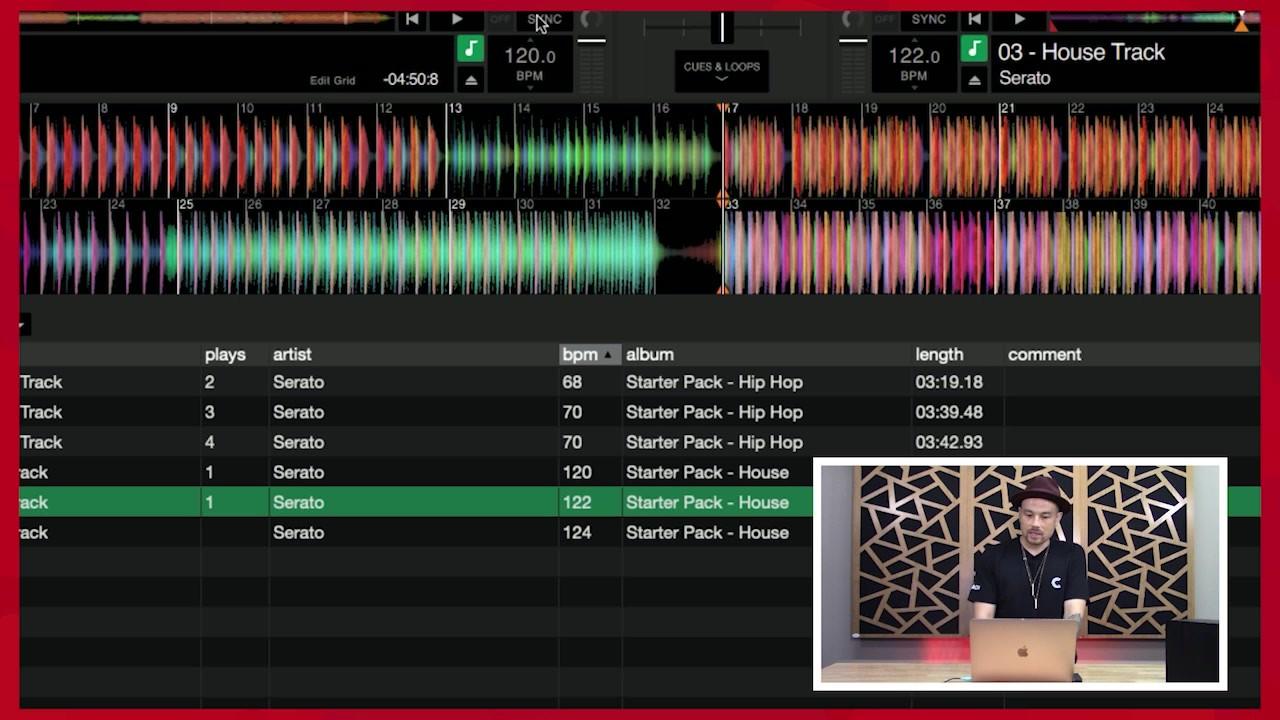
Task: Click bar marker 21 in upper waveform
Action: (x=1007, y=108)
